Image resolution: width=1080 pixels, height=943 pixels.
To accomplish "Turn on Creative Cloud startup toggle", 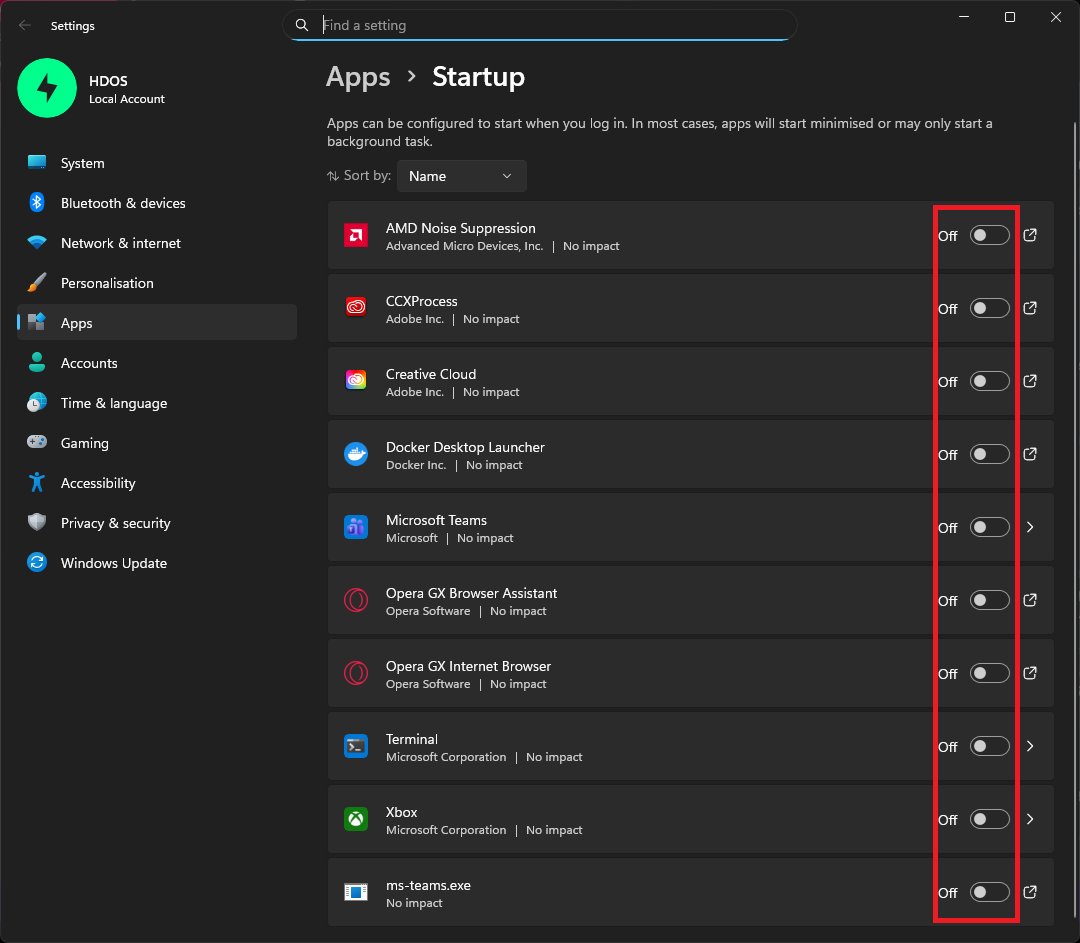I will (989, 382).
